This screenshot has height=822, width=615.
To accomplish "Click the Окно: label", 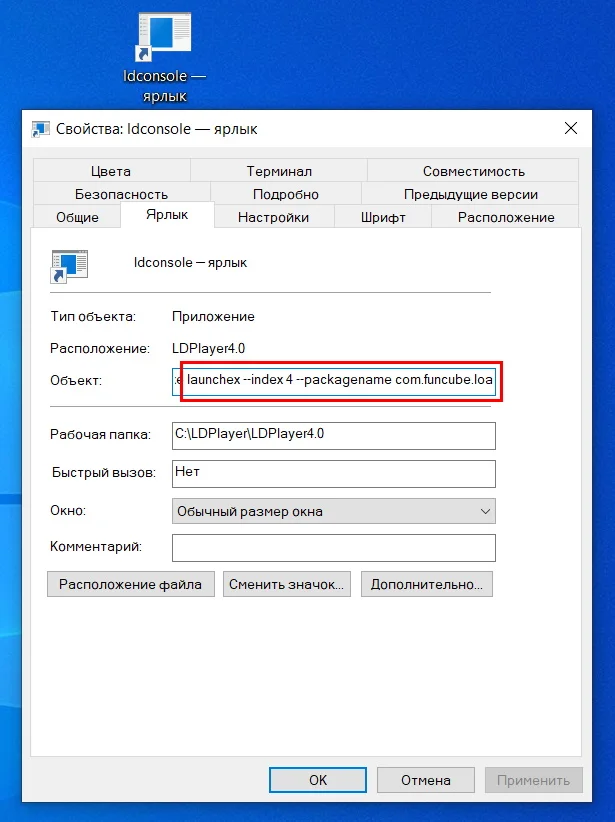I will [68, 510].
